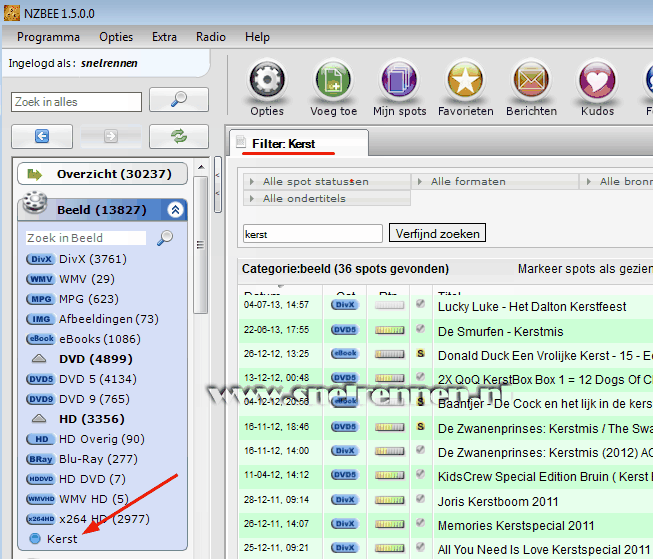The image size is (653, 559).
Task: Click eBook badge of Donald Duck row
Action: point(345,353)
